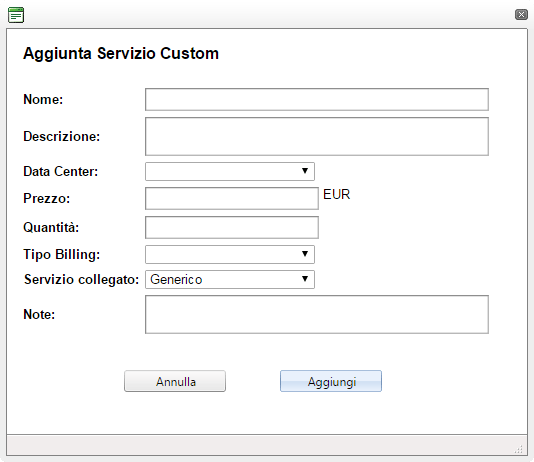Click the green window icon in title bar
The image size is (534, 462).
16,15
